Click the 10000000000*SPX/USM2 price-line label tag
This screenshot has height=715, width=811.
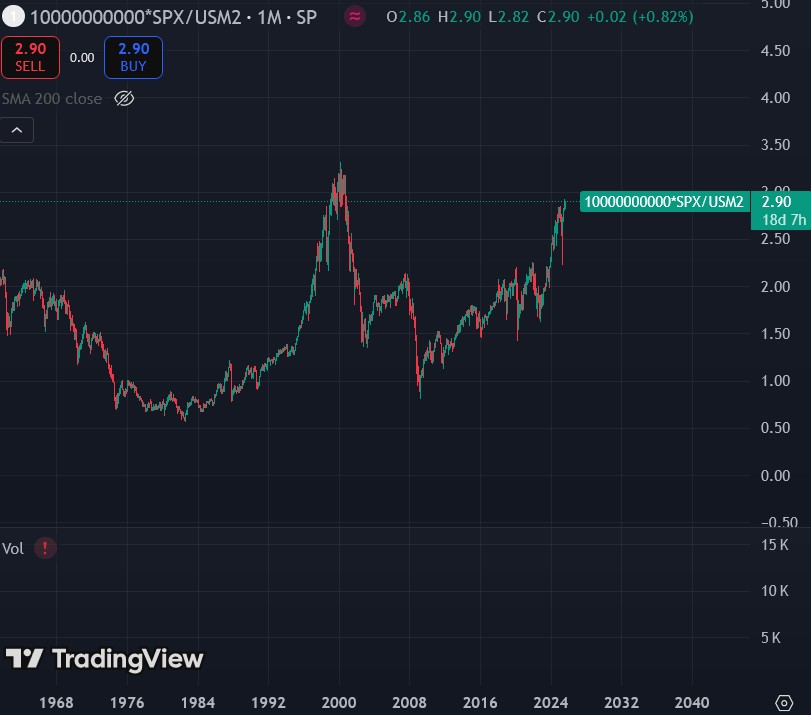coord(665,202)
